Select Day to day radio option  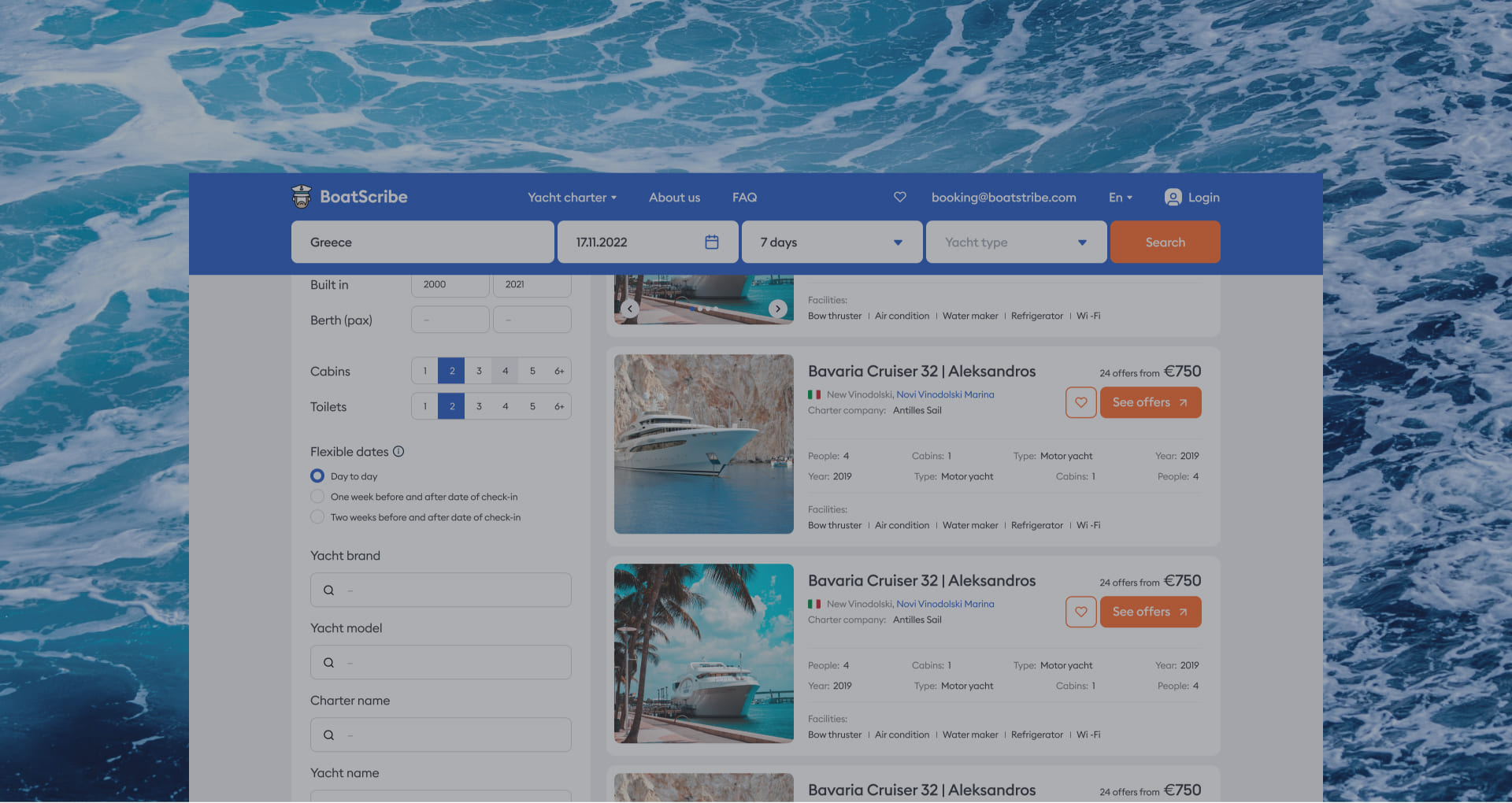point(317,476)
